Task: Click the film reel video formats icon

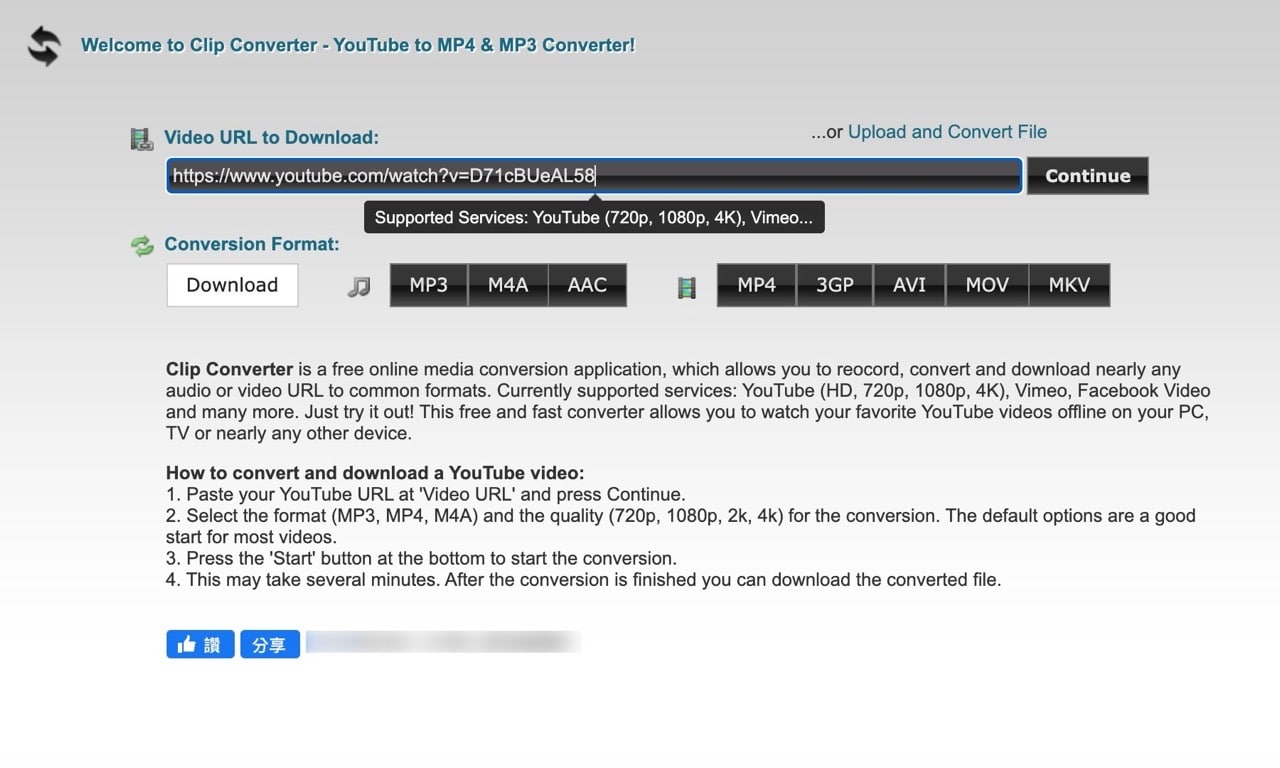Action: [x=686, y=288]
